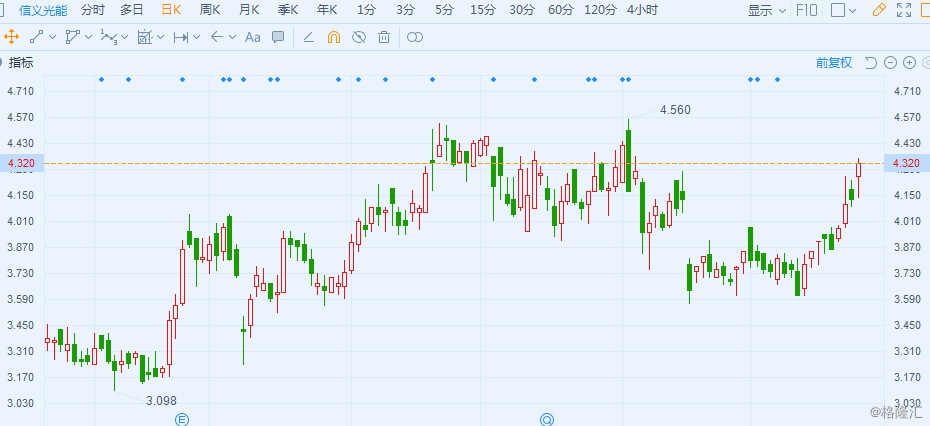The image size is (930, 426).
Task: Click the 前复权 adjustment link
Action: [x=834, y=62]
